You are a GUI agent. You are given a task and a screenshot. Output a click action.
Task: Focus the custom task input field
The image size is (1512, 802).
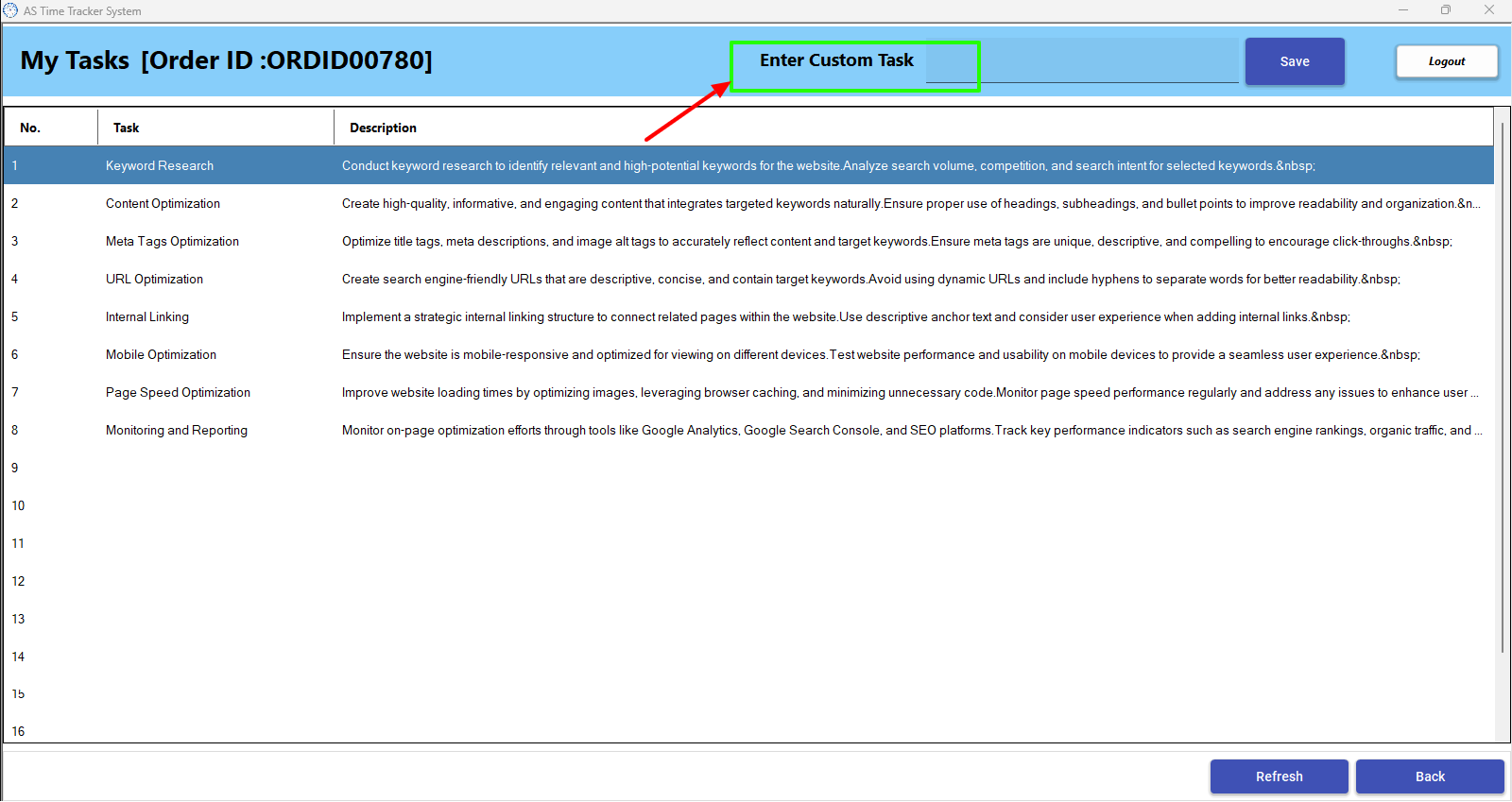(x=1082, y=61)
